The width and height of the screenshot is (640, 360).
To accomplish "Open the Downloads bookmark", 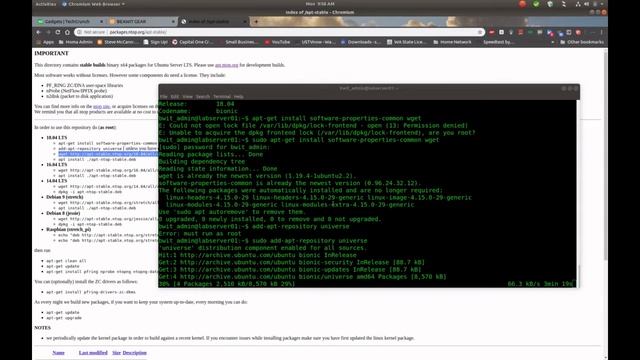I will (x=361, y=42).
